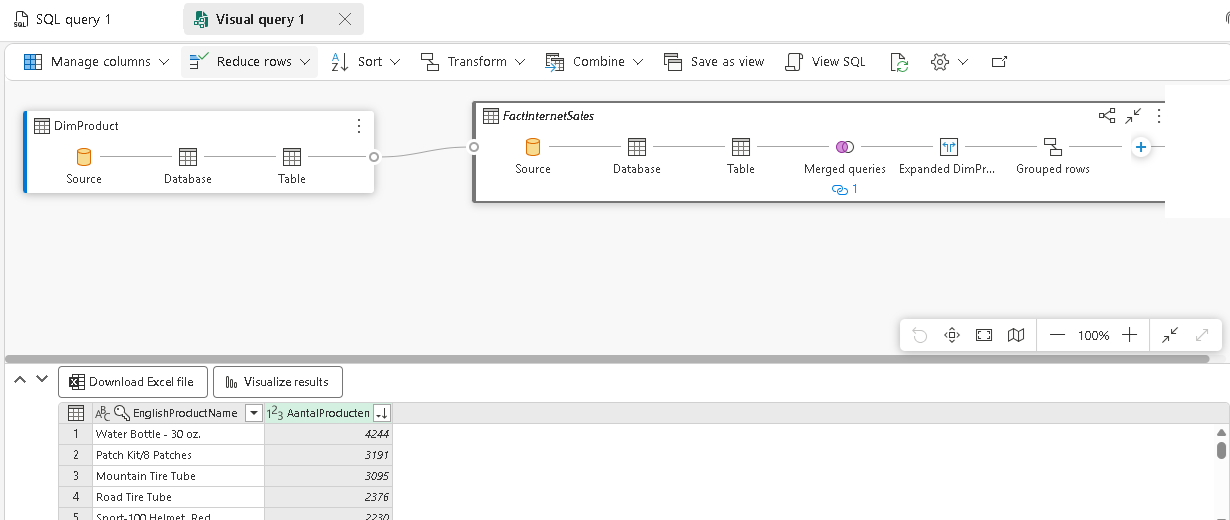The height and width of the screenshot is (520, 1230).
Task: Click the 3095 value cell
Action: pyautogui.click(x=328, y=476)
